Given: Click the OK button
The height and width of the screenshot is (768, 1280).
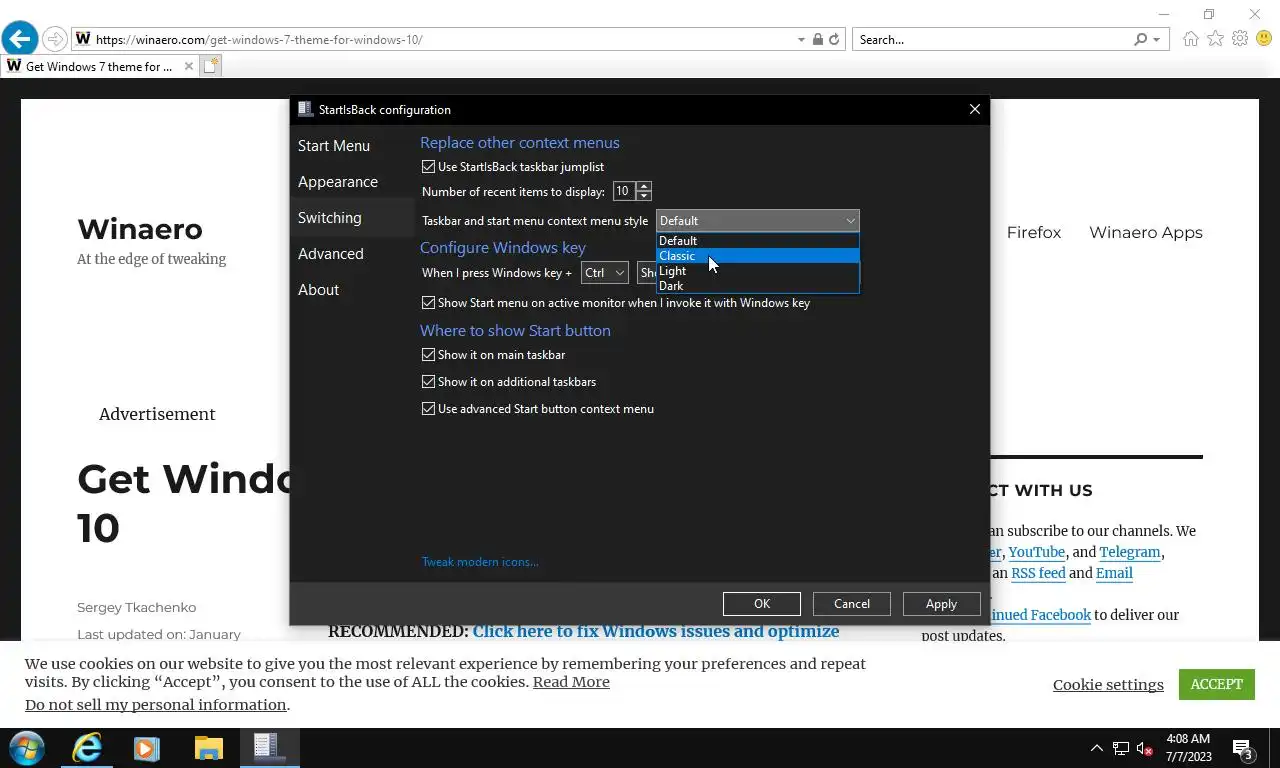Looking at the screenshot, I should tap(762, 604).
